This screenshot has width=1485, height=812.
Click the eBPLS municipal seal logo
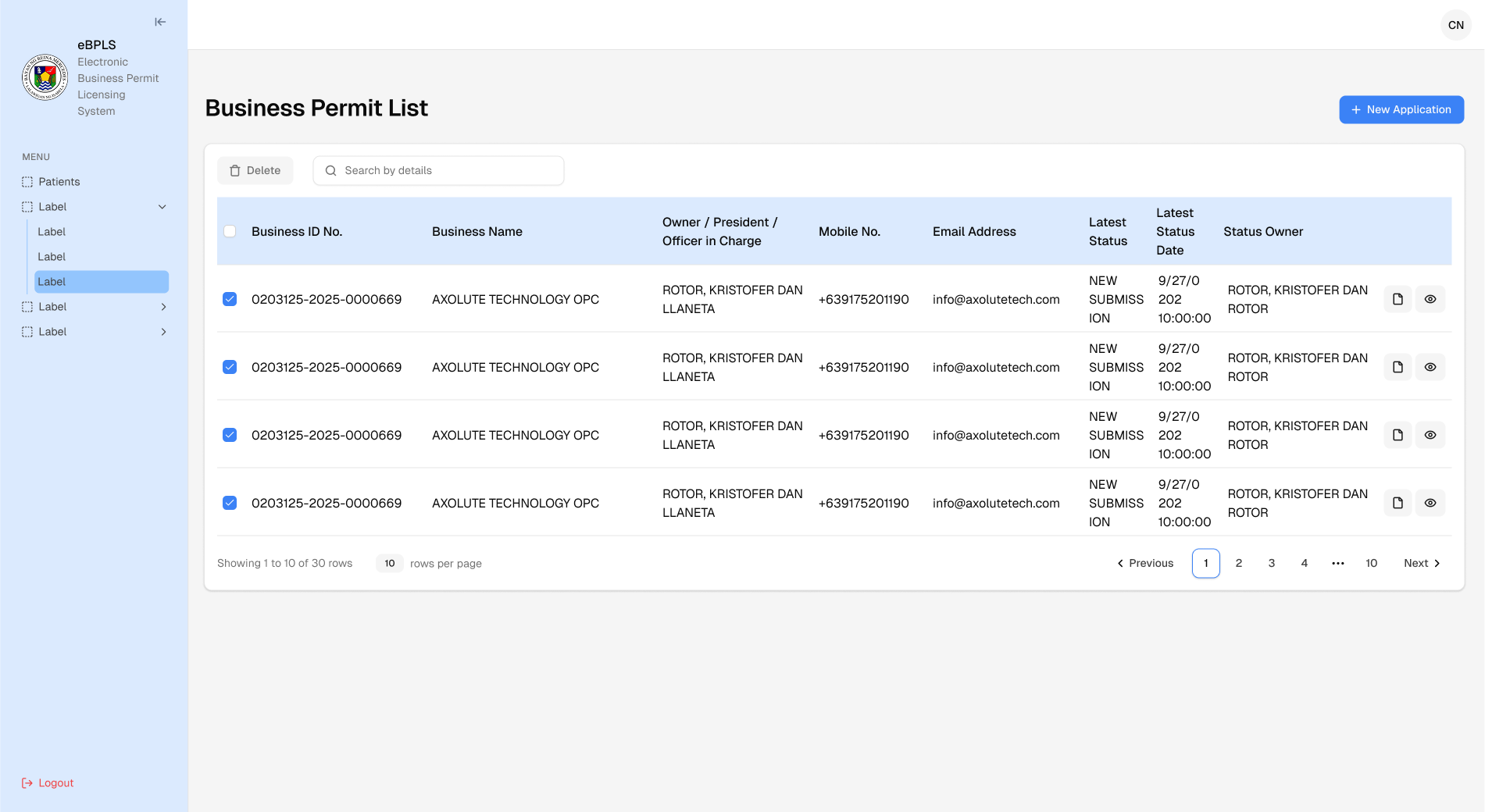(45, 77)
